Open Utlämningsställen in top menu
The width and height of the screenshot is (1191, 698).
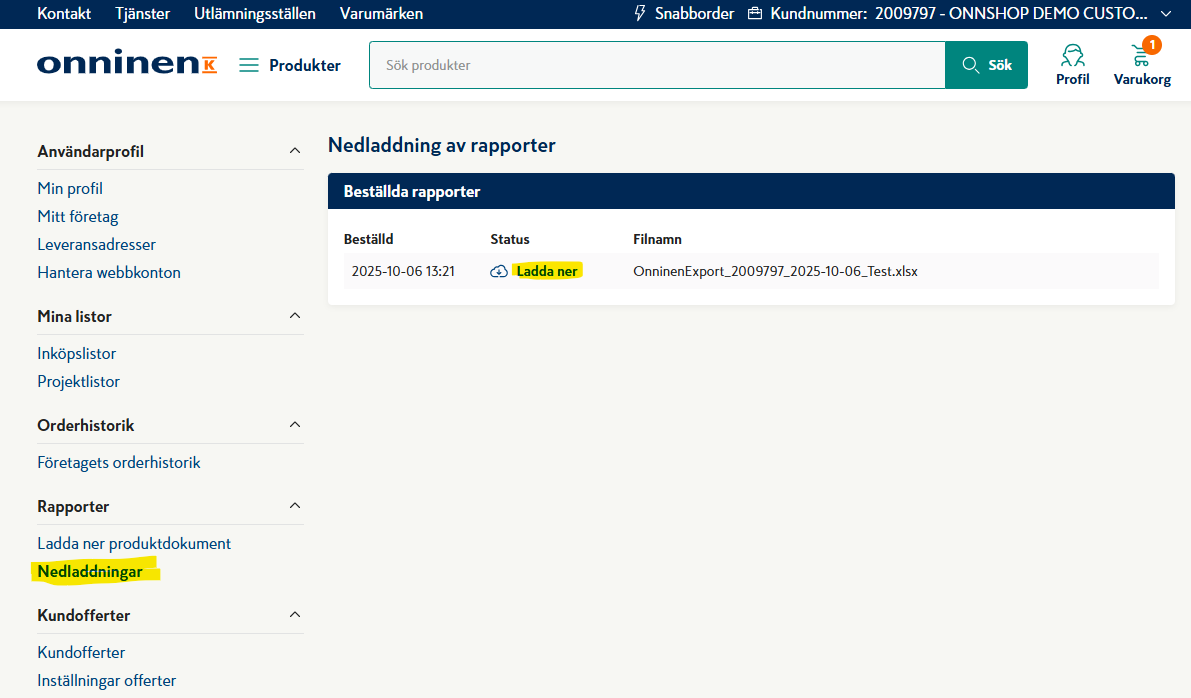coord(254,14)
